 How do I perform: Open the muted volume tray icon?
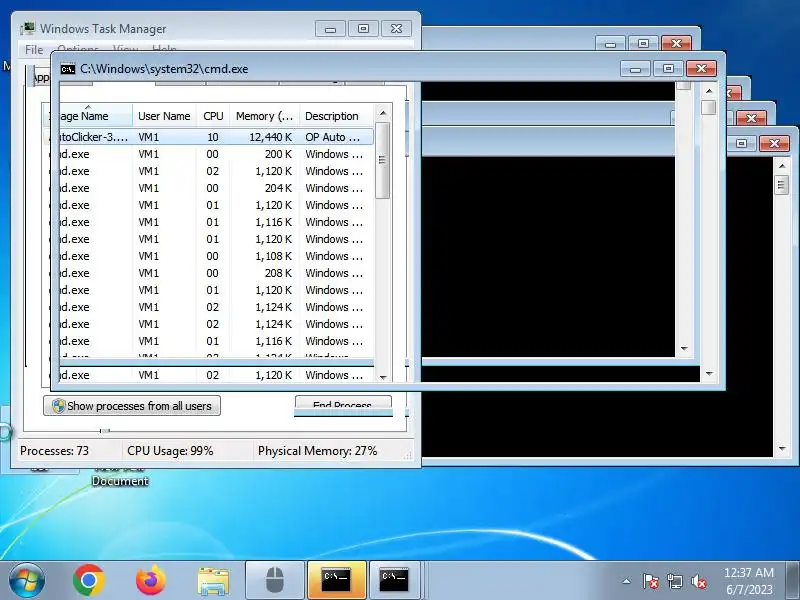[698, 581]
